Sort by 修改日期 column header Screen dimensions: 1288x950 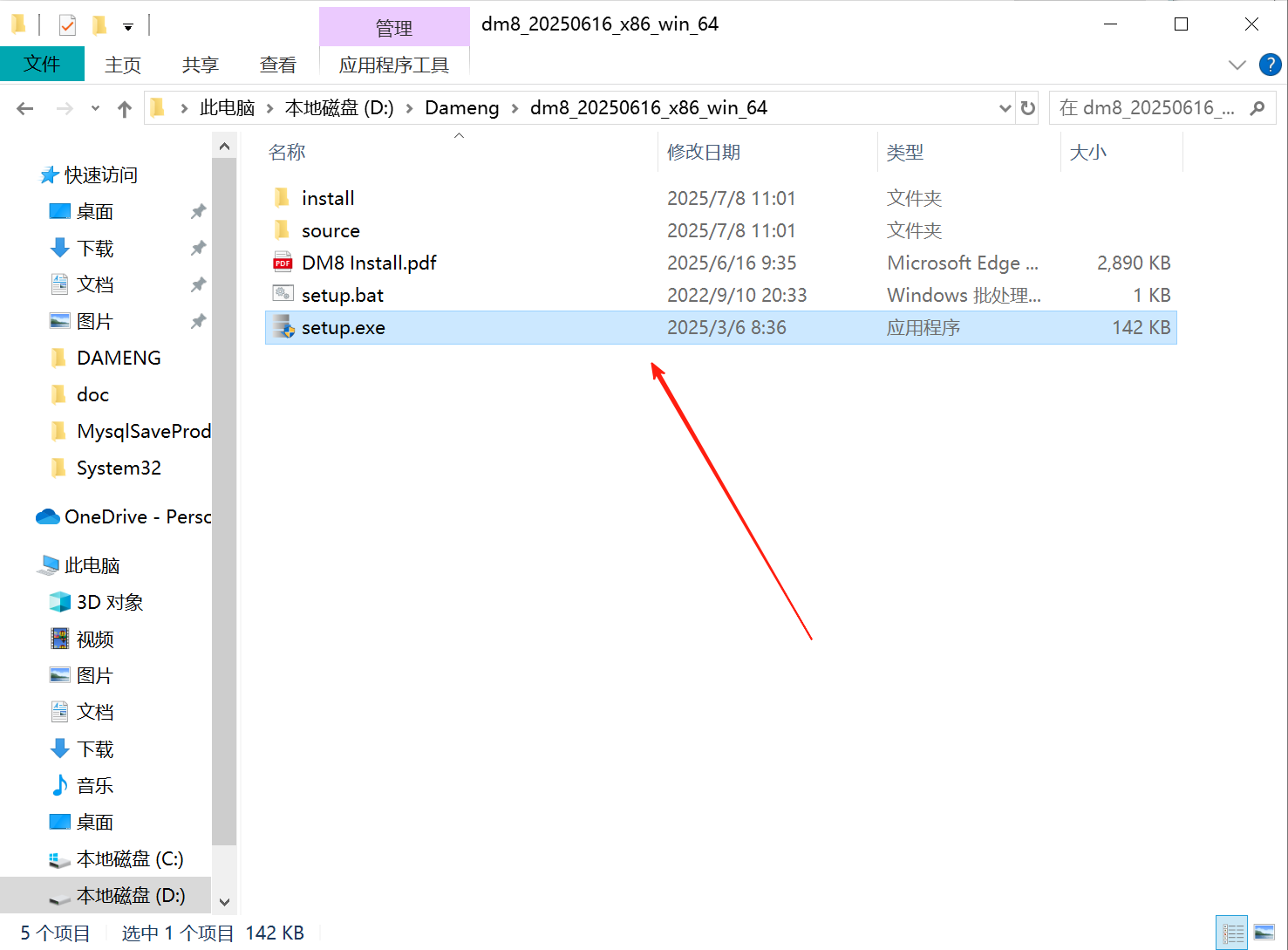703,152
